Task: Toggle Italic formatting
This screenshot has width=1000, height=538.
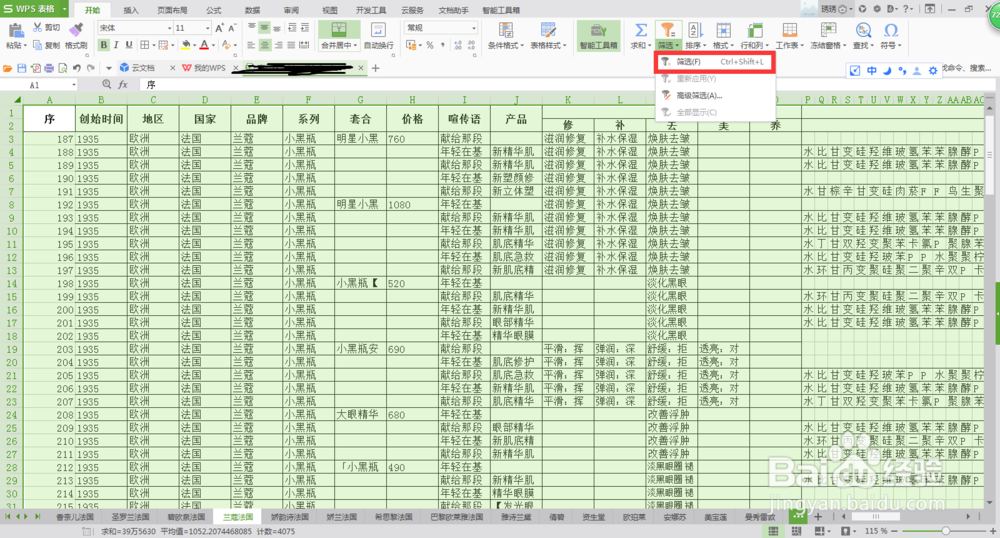Action: pyautogui.click(x=116, y=45)
